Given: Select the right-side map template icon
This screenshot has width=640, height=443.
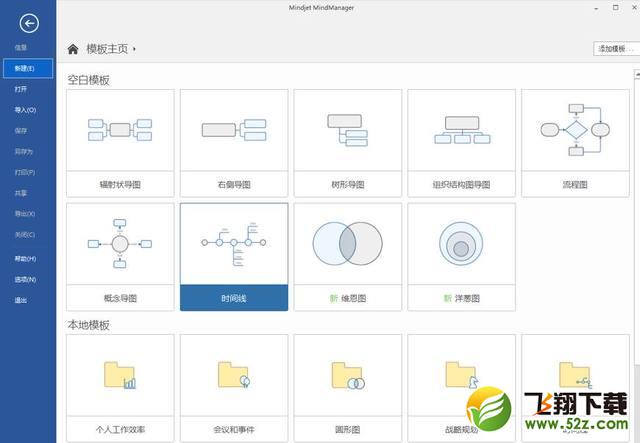Looking at the screenshot, I should tap(234, 130).
